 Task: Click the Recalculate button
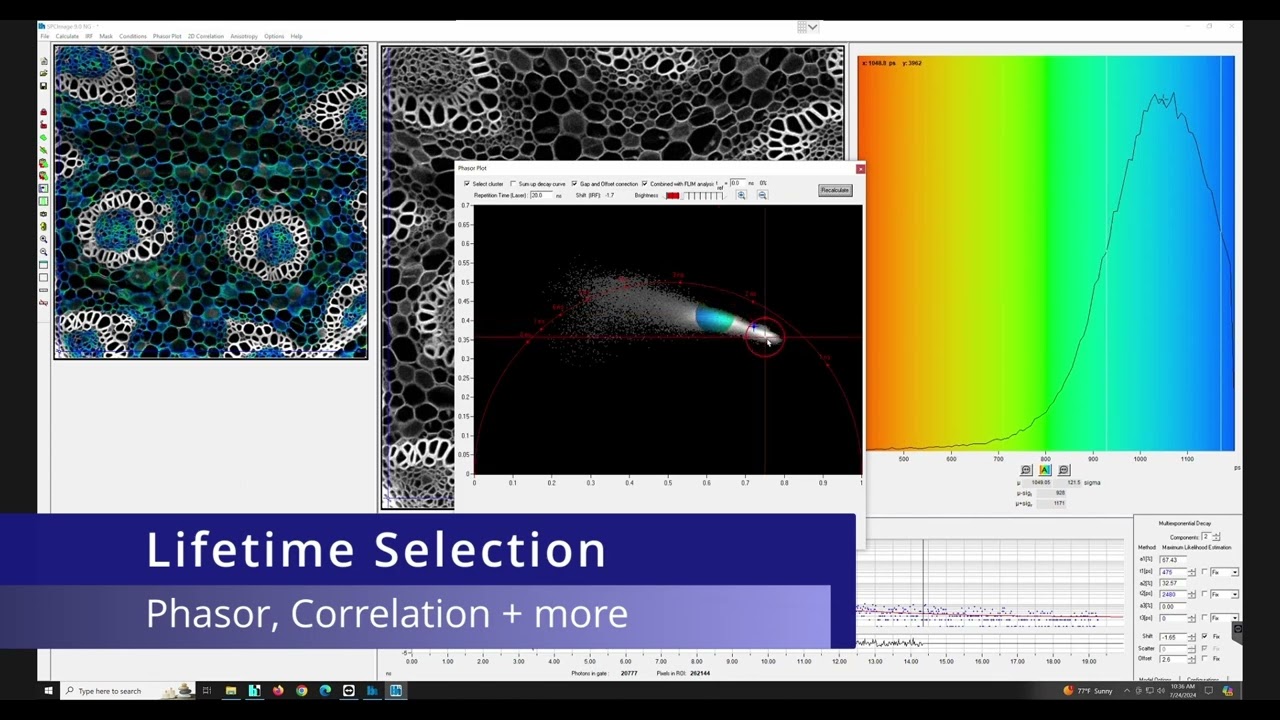tap(835, 190)
